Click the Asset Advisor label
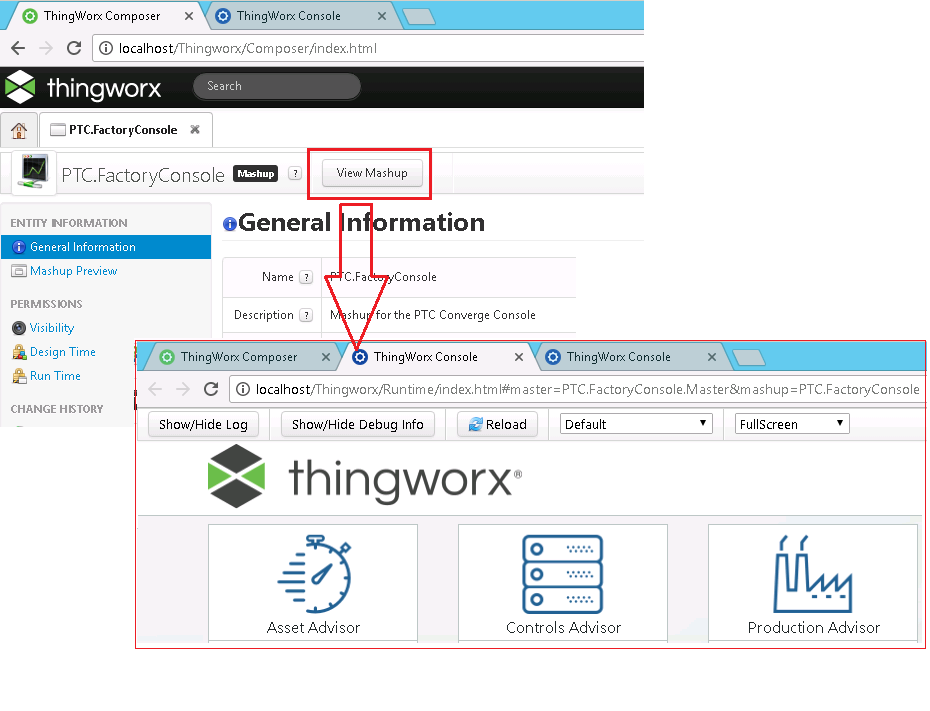 [x=313, y=627]
